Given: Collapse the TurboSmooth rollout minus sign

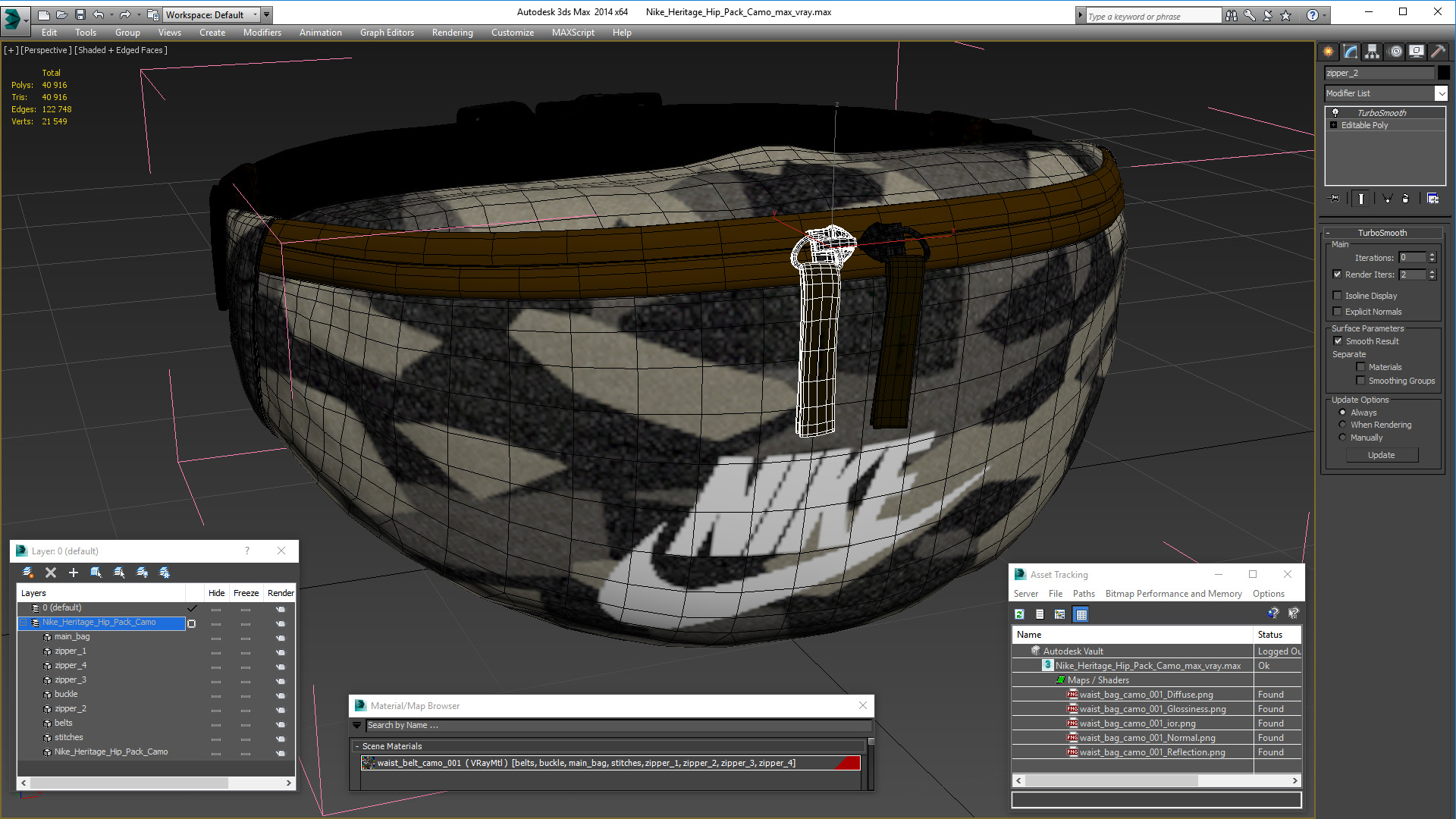Looking at the screenshot, I should click(1328, 233).
